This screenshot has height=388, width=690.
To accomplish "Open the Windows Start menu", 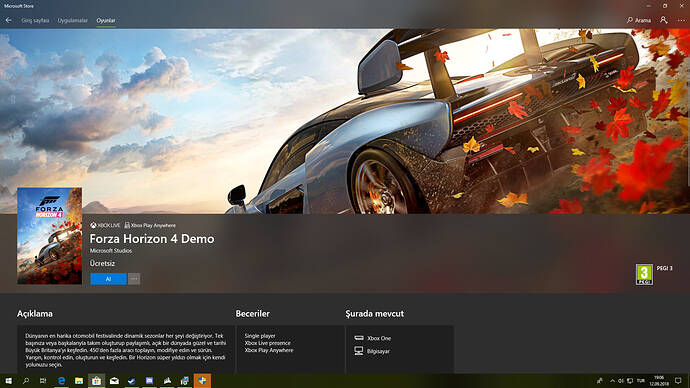I will tap(9, 381).
